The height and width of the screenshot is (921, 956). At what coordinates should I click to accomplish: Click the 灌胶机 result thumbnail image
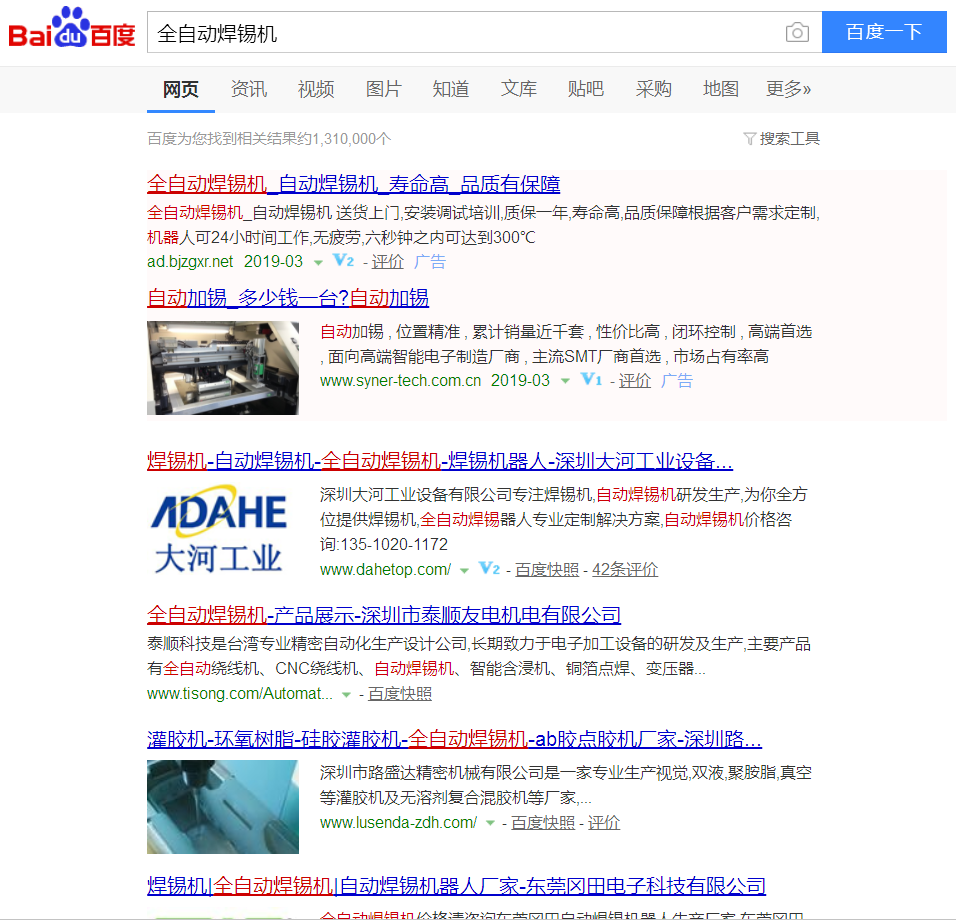[223, 806]
